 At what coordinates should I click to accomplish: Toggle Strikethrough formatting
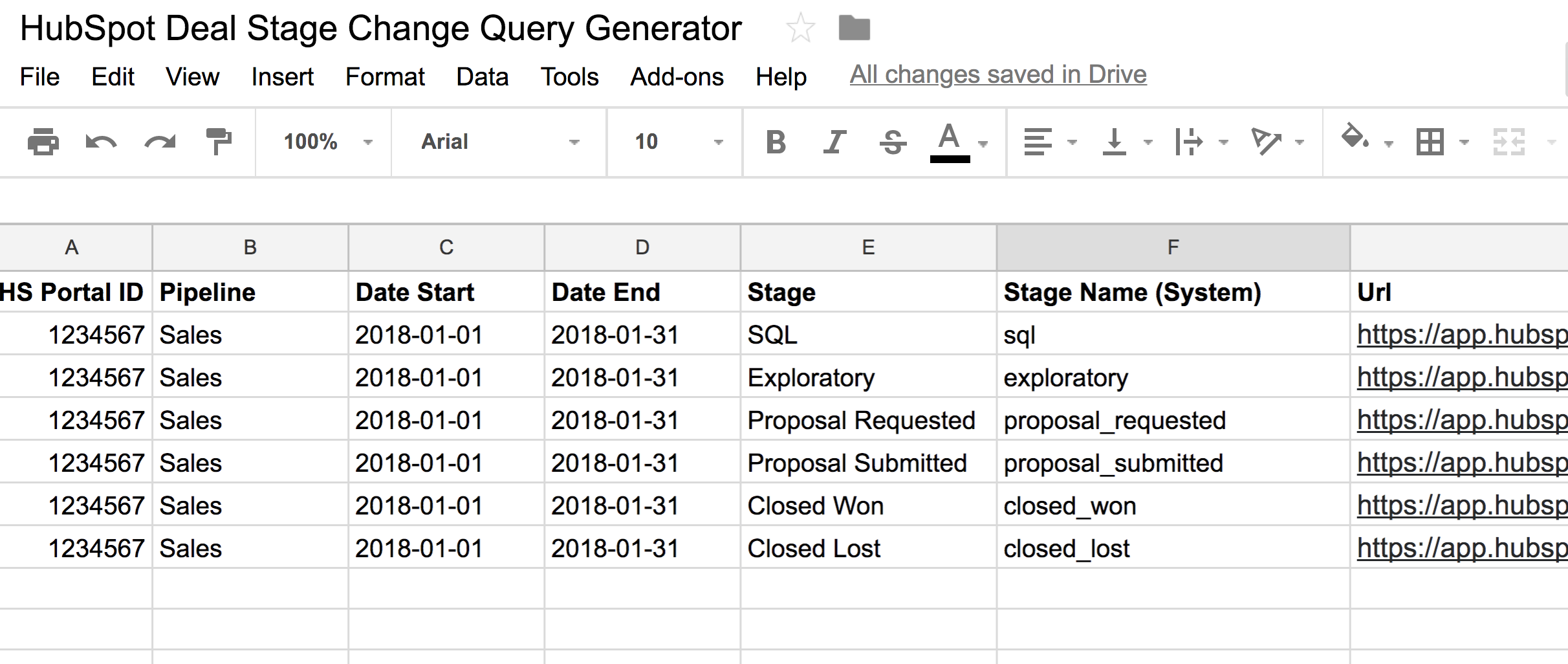click(893, 142)
